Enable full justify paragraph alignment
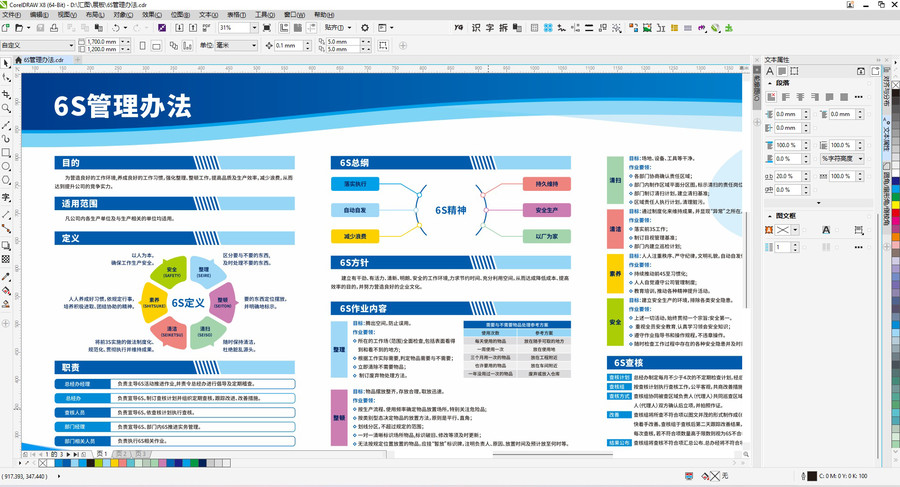 (x=829, y=97)
